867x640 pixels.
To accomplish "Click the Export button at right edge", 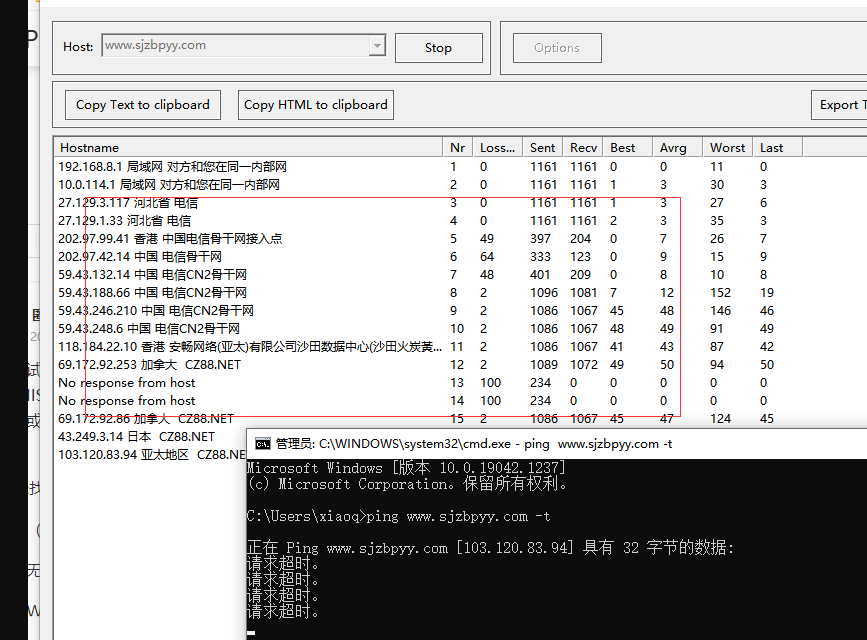I will tap(839, 105).
